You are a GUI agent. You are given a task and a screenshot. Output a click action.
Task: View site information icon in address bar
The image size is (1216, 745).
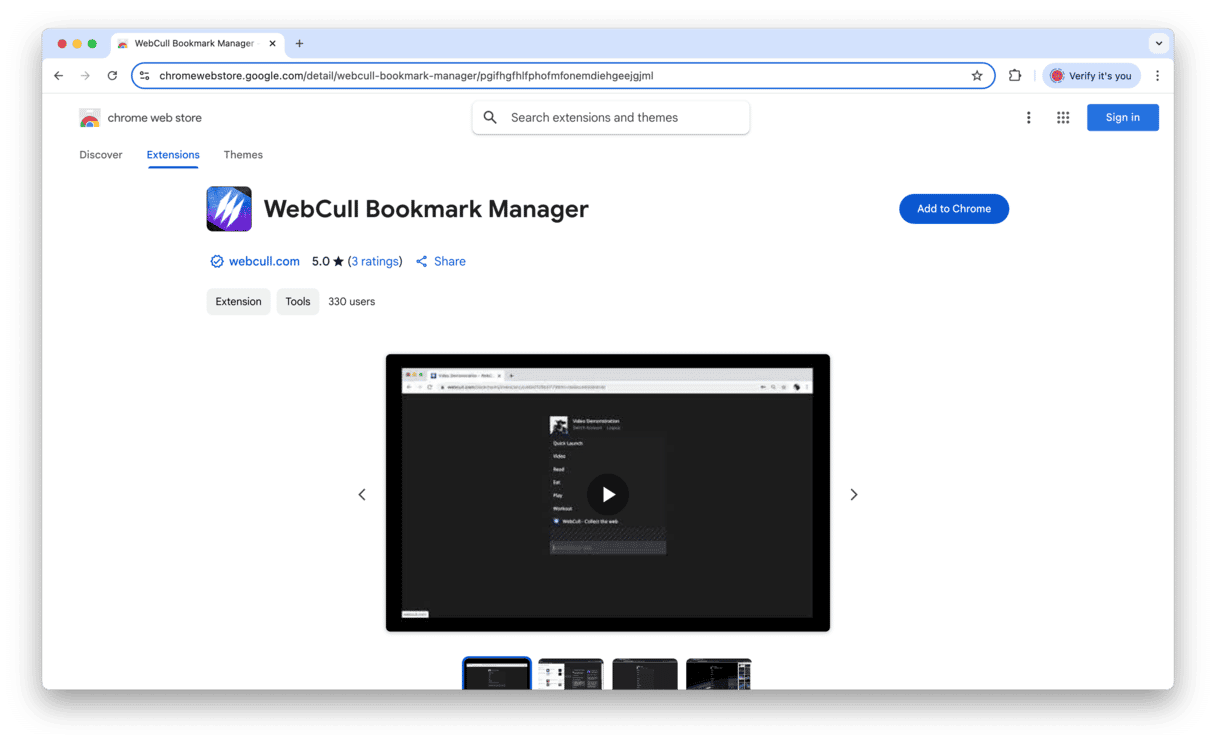(145, 76)
